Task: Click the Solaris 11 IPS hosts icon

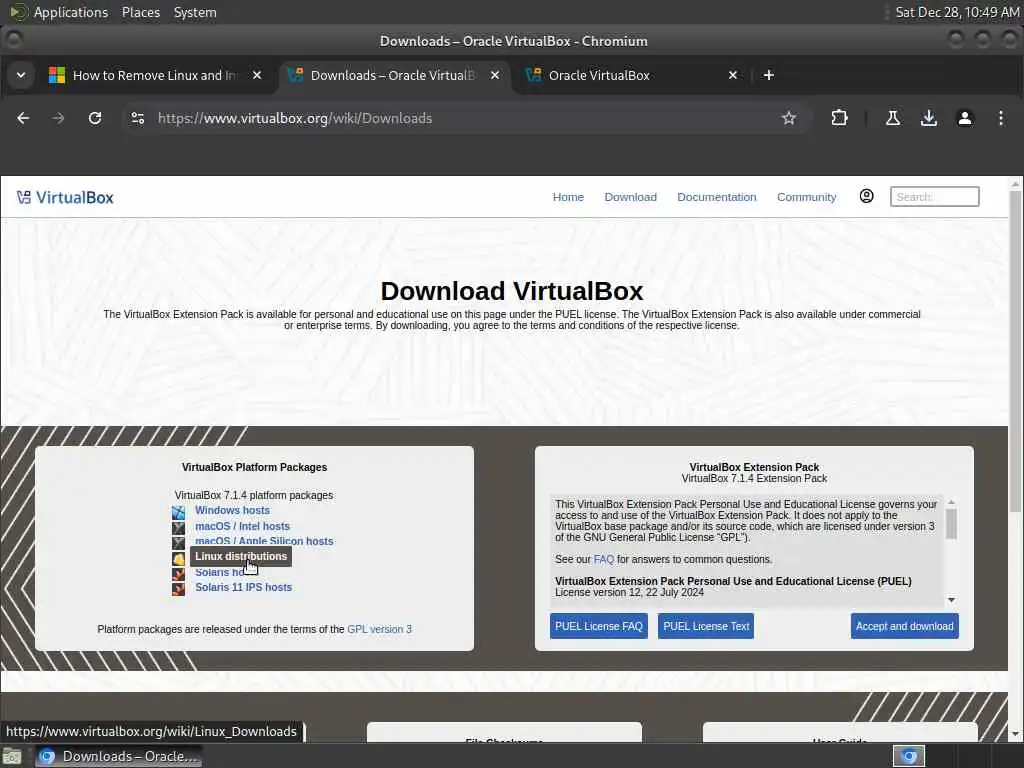Action: tap(178, 588)
